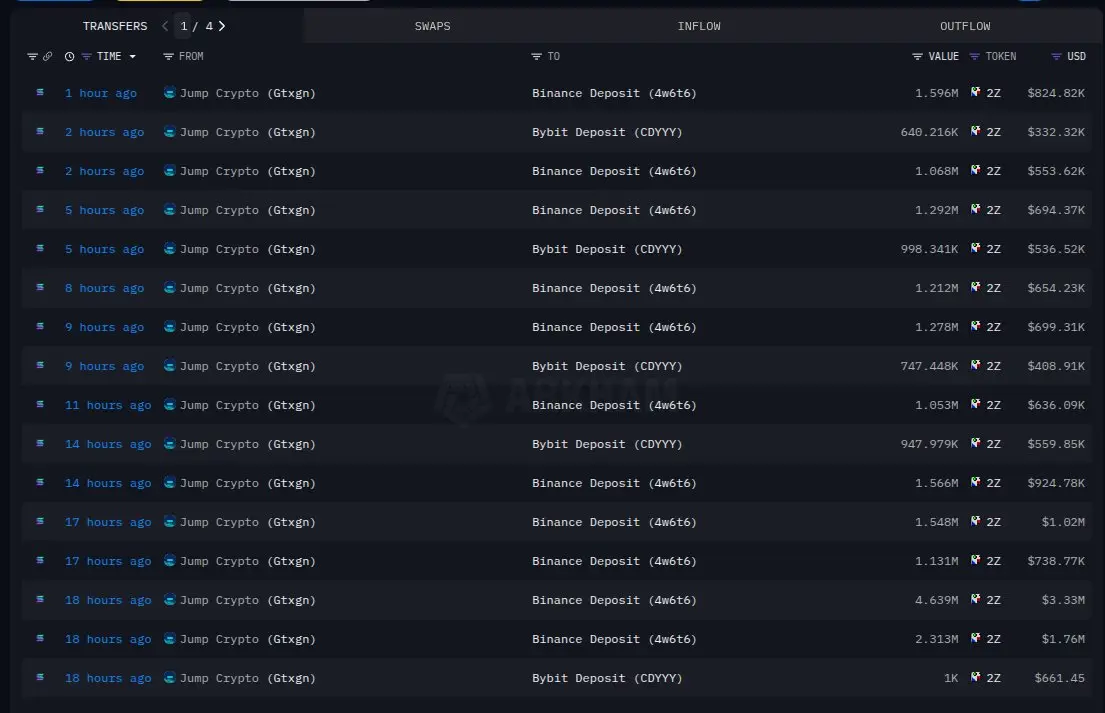Screen dimensions: 1105x713
Task: Open the USD column filter
Action: point(1056,56)
